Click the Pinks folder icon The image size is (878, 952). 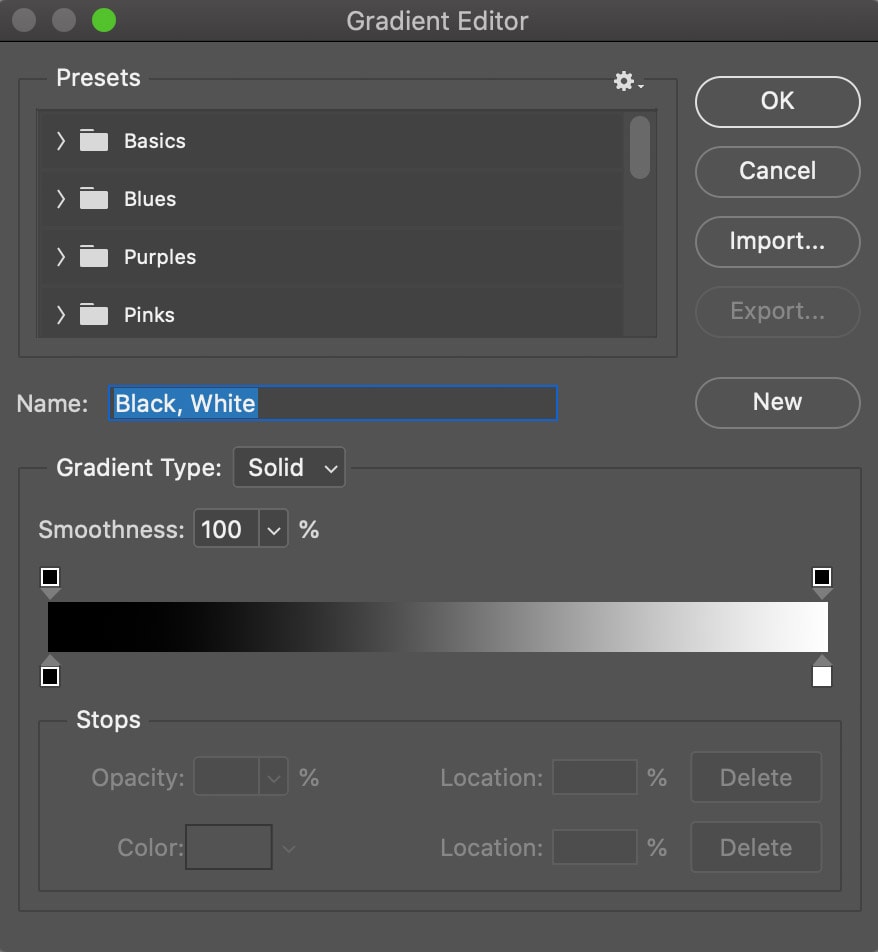[x=94, y=315]
